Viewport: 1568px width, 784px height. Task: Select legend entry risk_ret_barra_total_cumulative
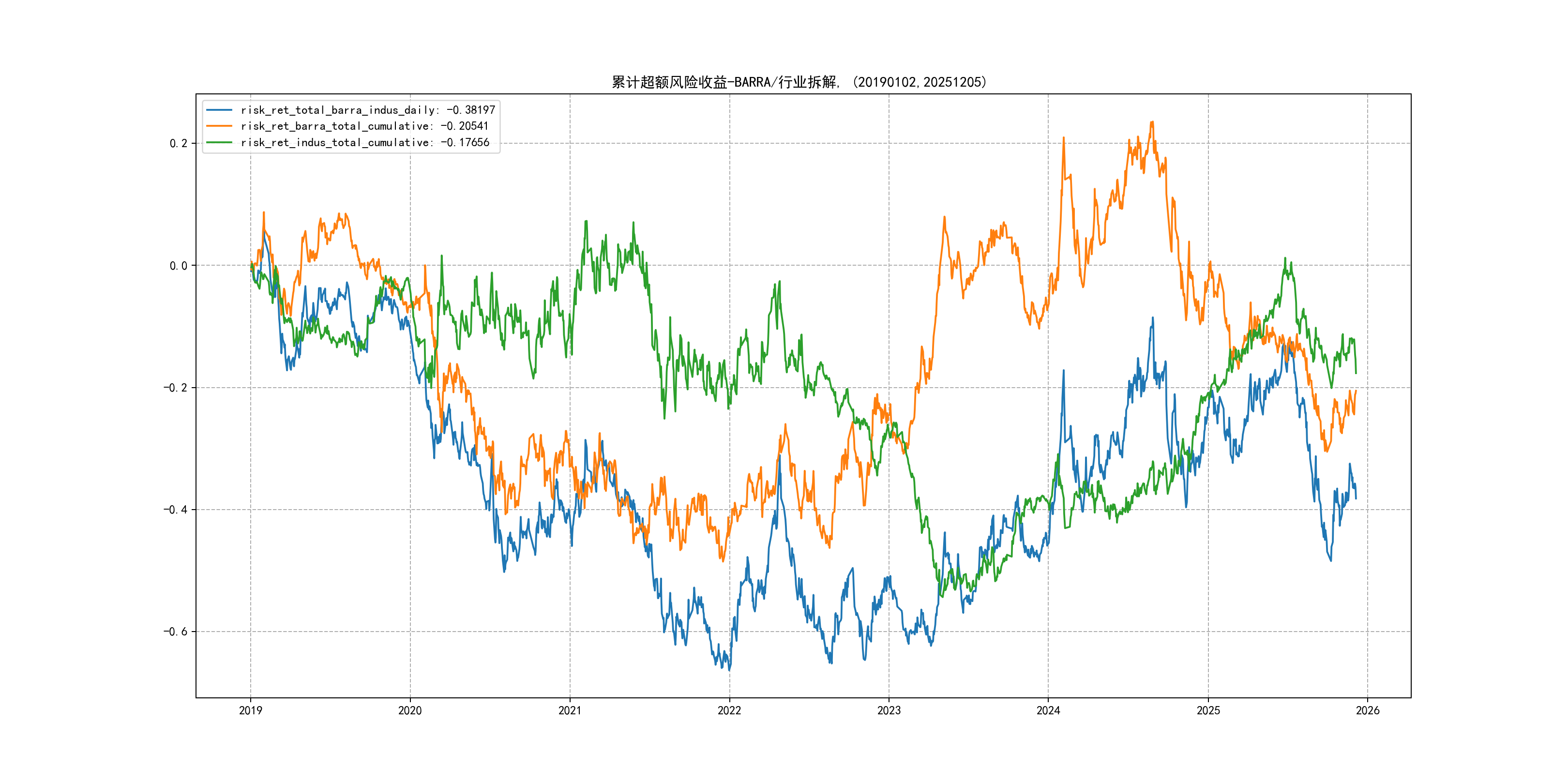click(x=364, y=126)
